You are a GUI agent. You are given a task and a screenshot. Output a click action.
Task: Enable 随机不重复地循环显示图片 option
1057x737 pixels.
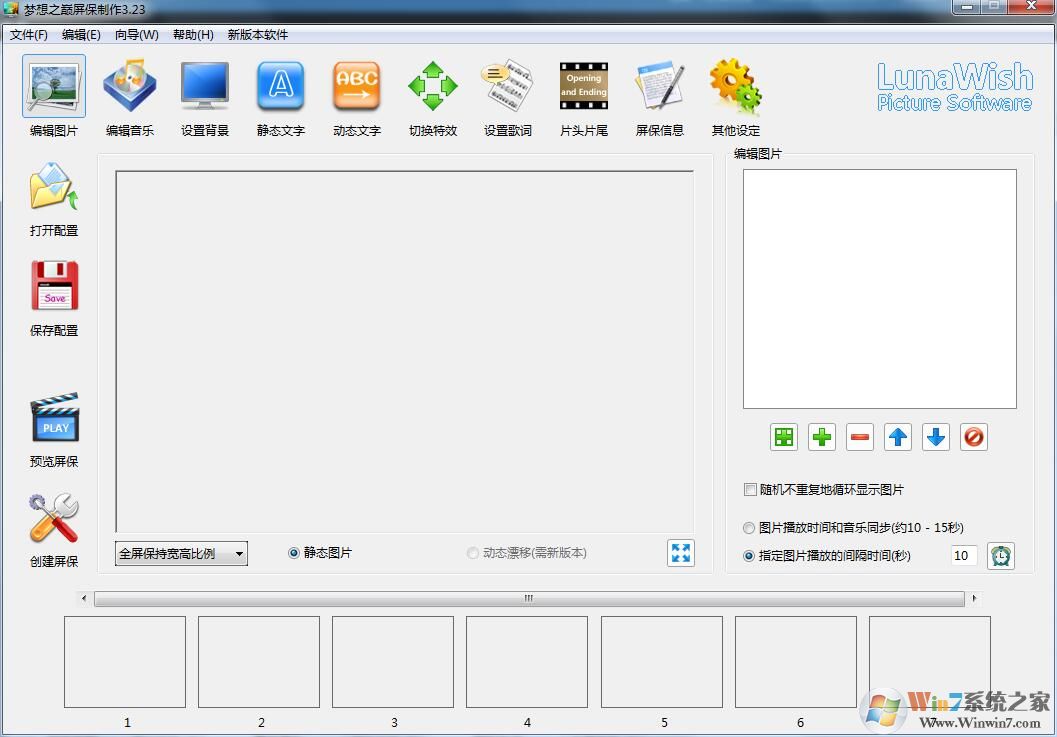[750, 489]
